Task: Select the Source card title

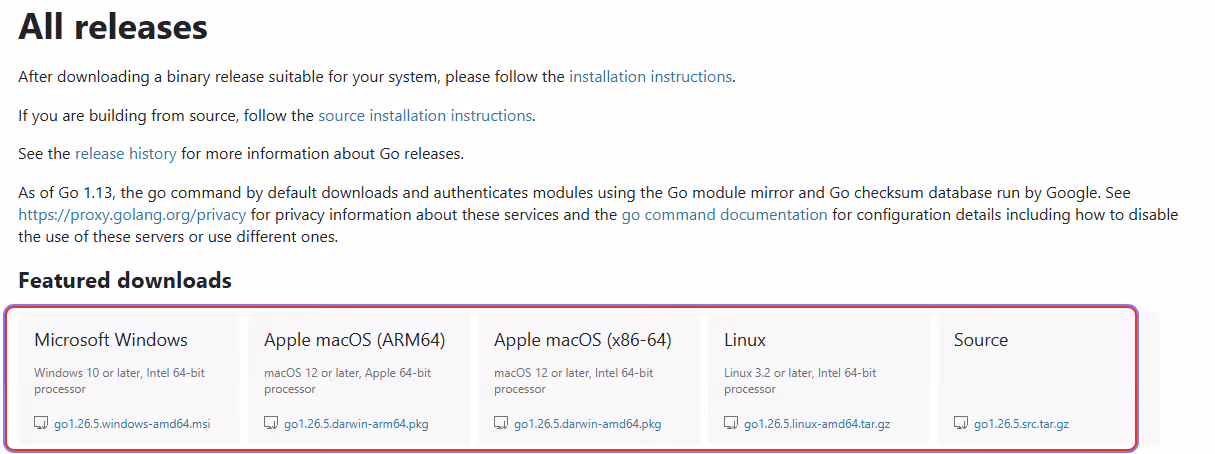Action: (981, 340)
